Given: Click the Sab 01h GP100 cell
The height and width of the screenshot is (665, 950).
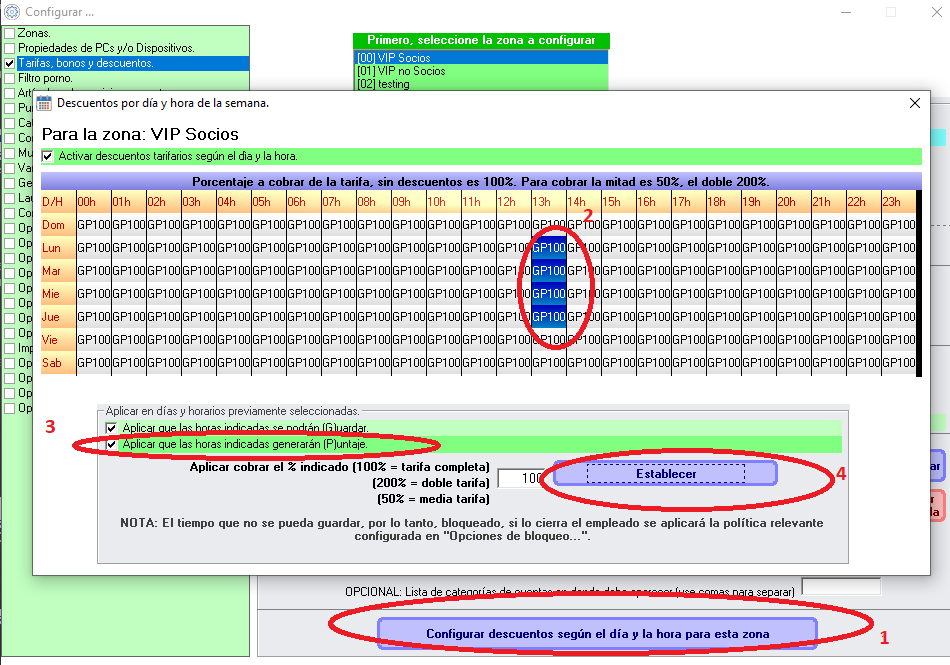Looking at the screenshot, I should pos(129,363).
